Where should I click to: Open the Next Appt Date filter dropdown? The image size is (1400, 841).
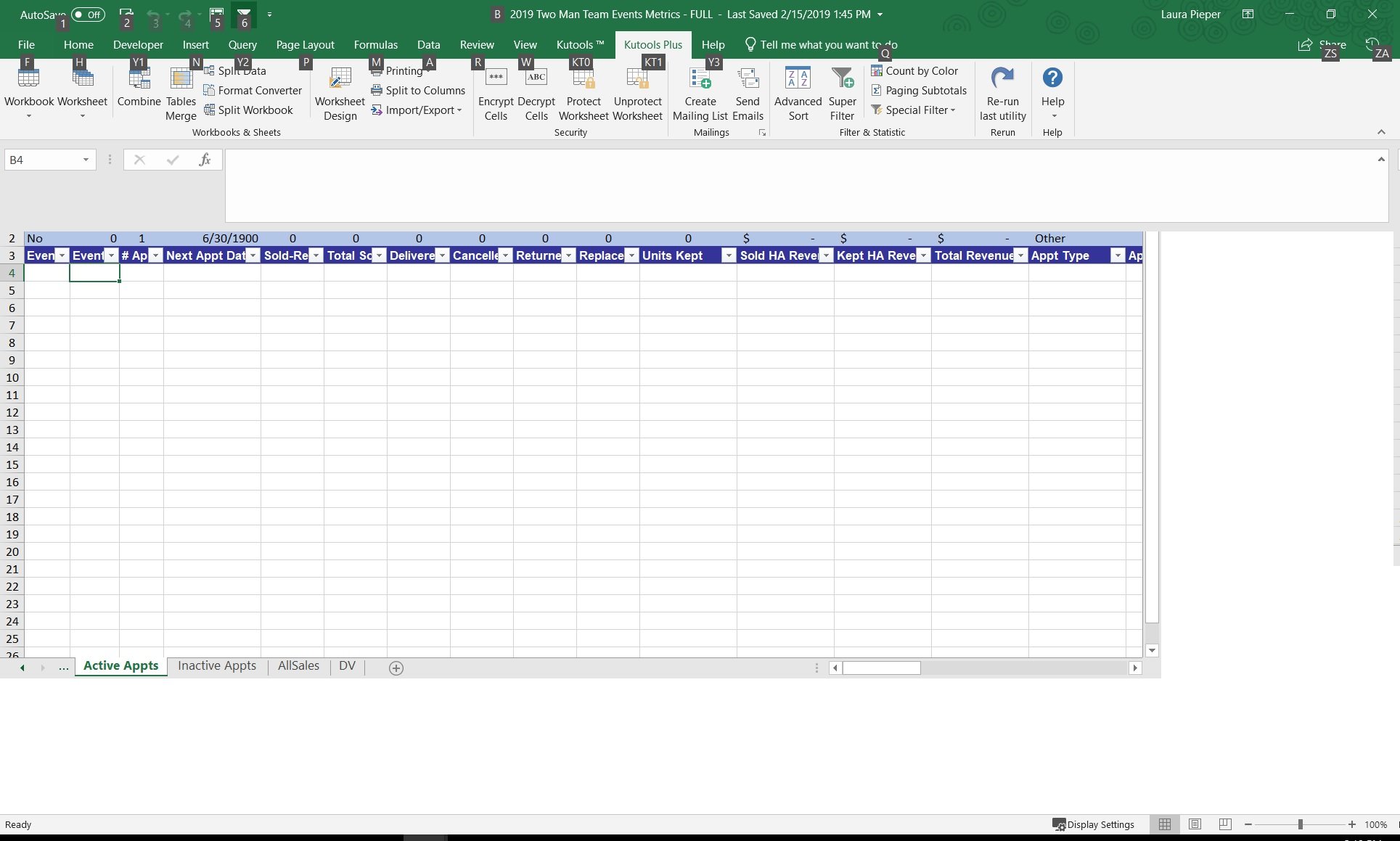tap(253, 255)
